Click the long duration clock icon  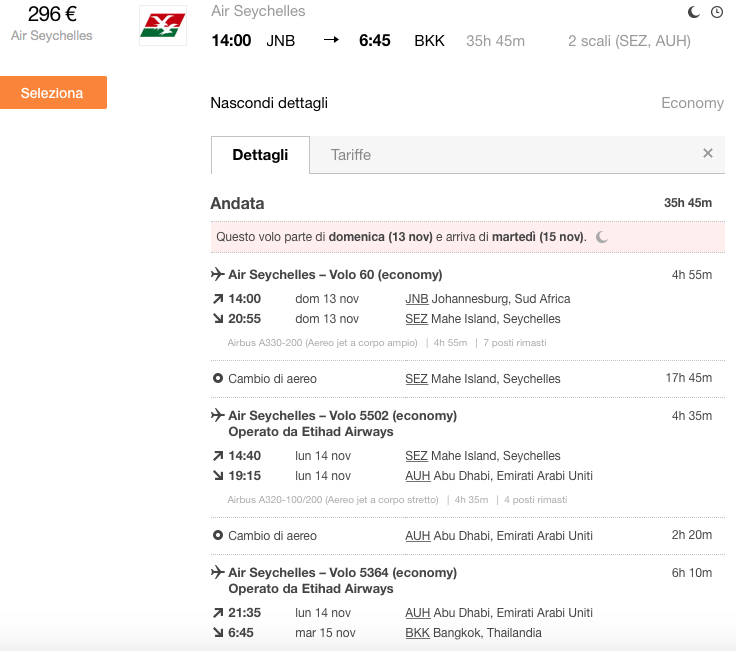[717, 12]
